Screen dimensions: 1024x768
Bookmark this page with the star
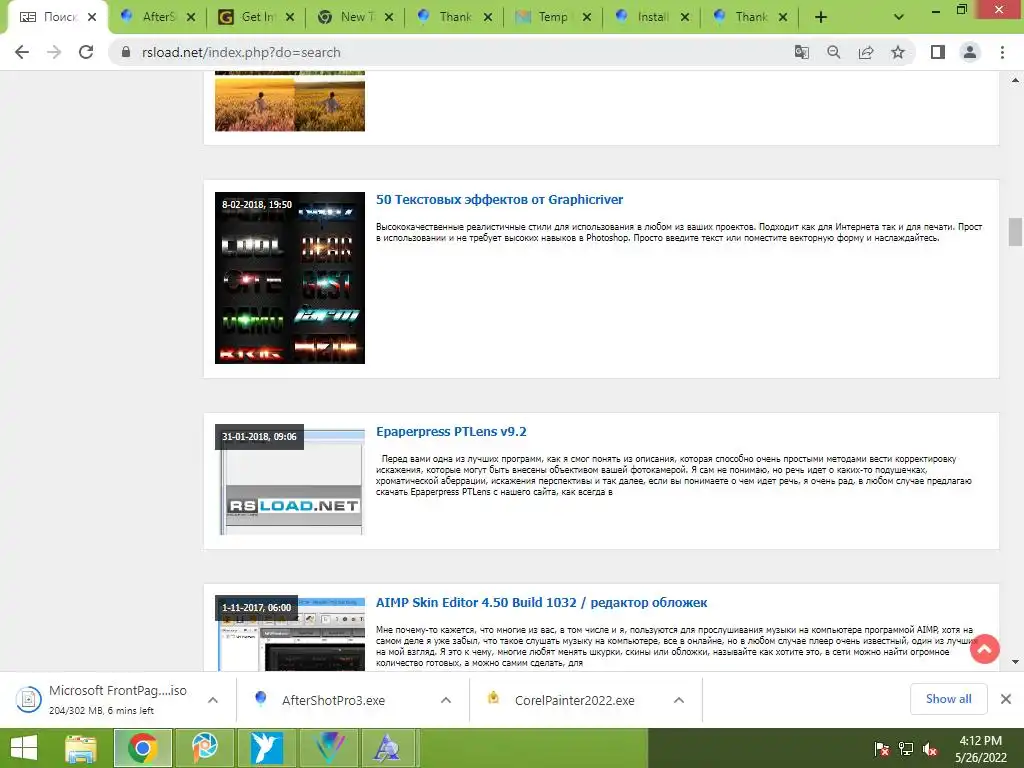coord(898,52)
